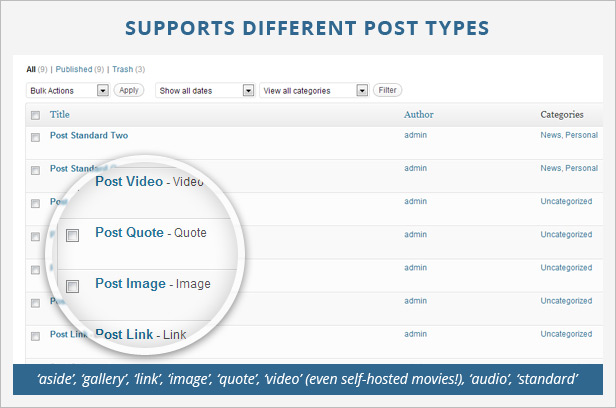Click Uncategorized in the Post Link row

pos(566,334)
